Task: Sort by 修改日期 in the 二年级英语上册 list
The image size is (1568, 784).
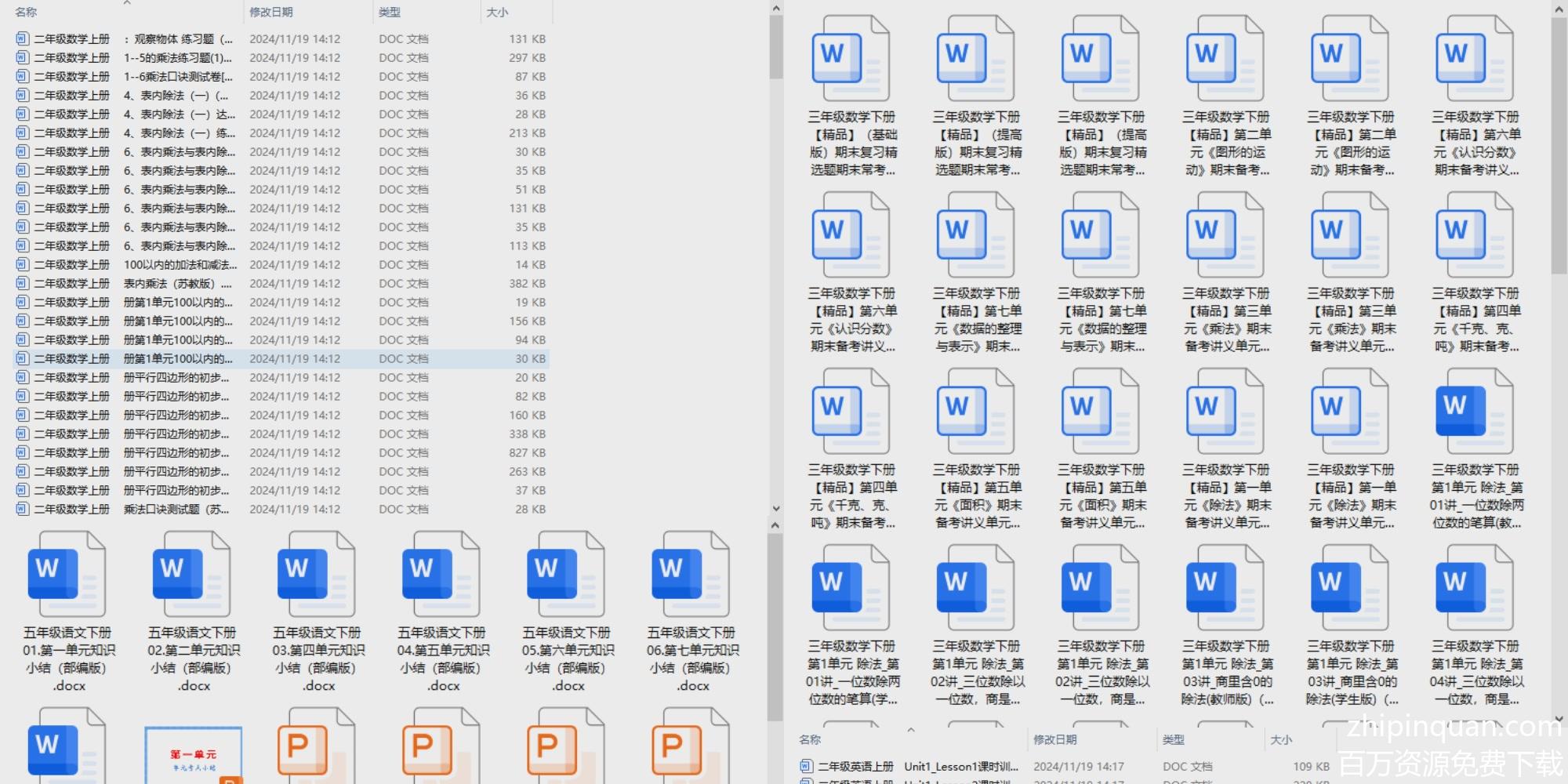Action: point(1055,739)
